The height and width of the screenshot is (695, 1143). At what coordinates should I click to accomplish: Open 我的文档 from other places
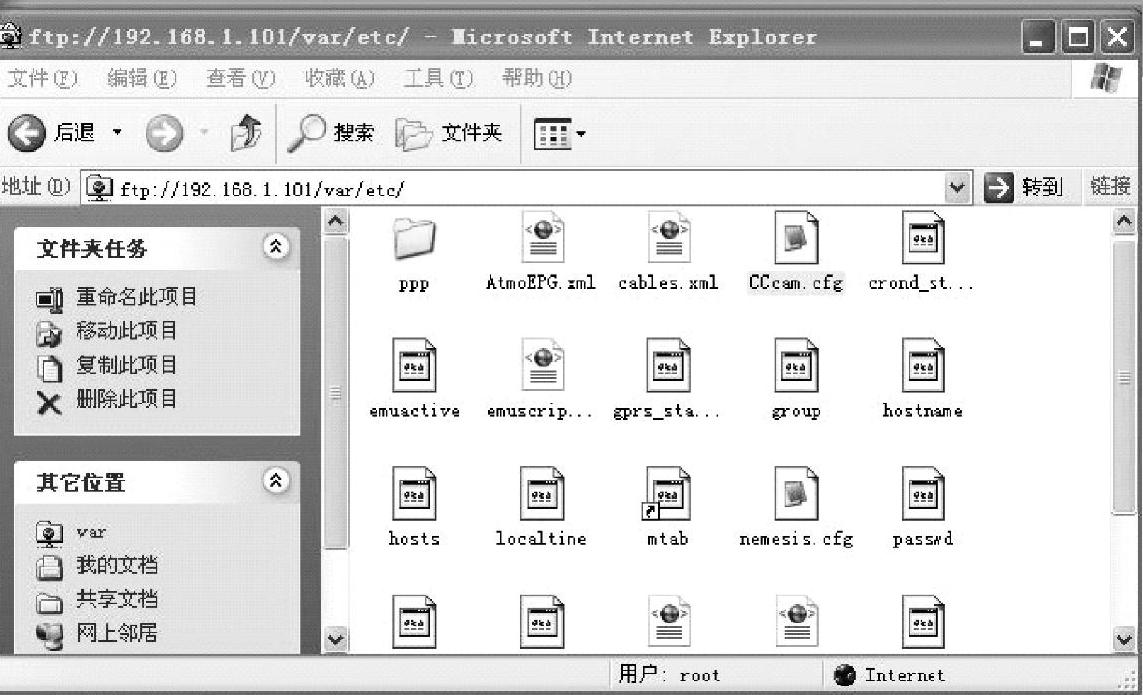click(97, 565)
